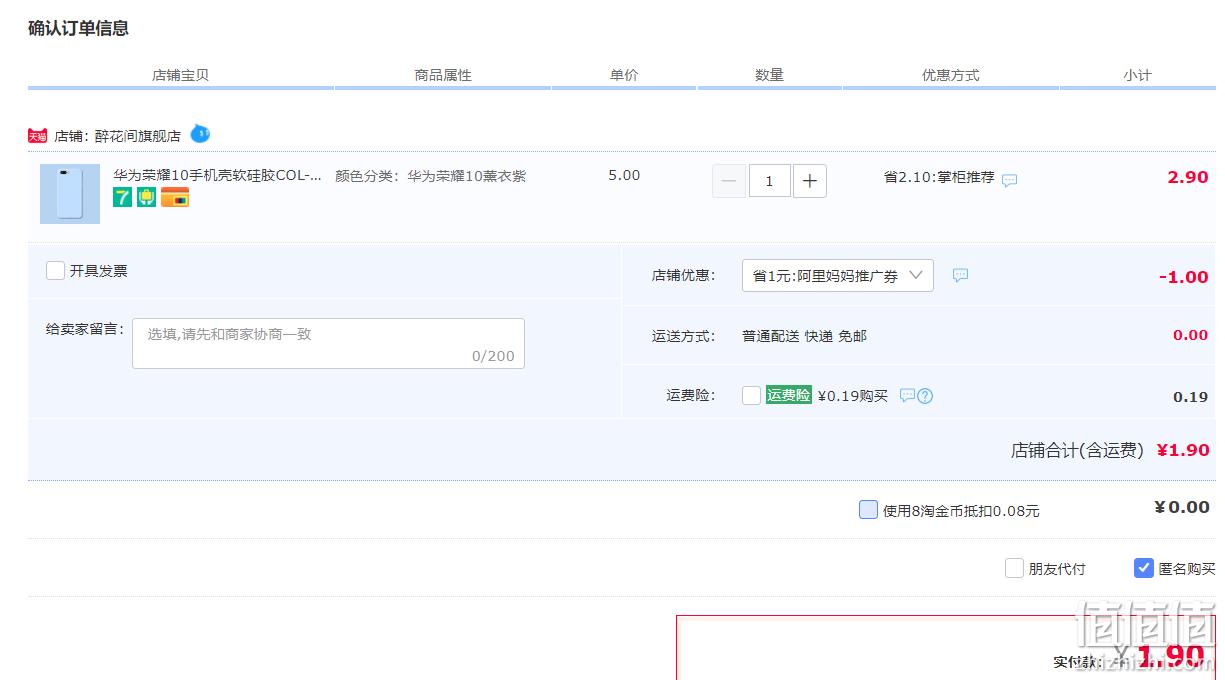The image size is (1225, 680).
Task: Click the ¥1.90 store total amount
Action: pos(1183,450)
